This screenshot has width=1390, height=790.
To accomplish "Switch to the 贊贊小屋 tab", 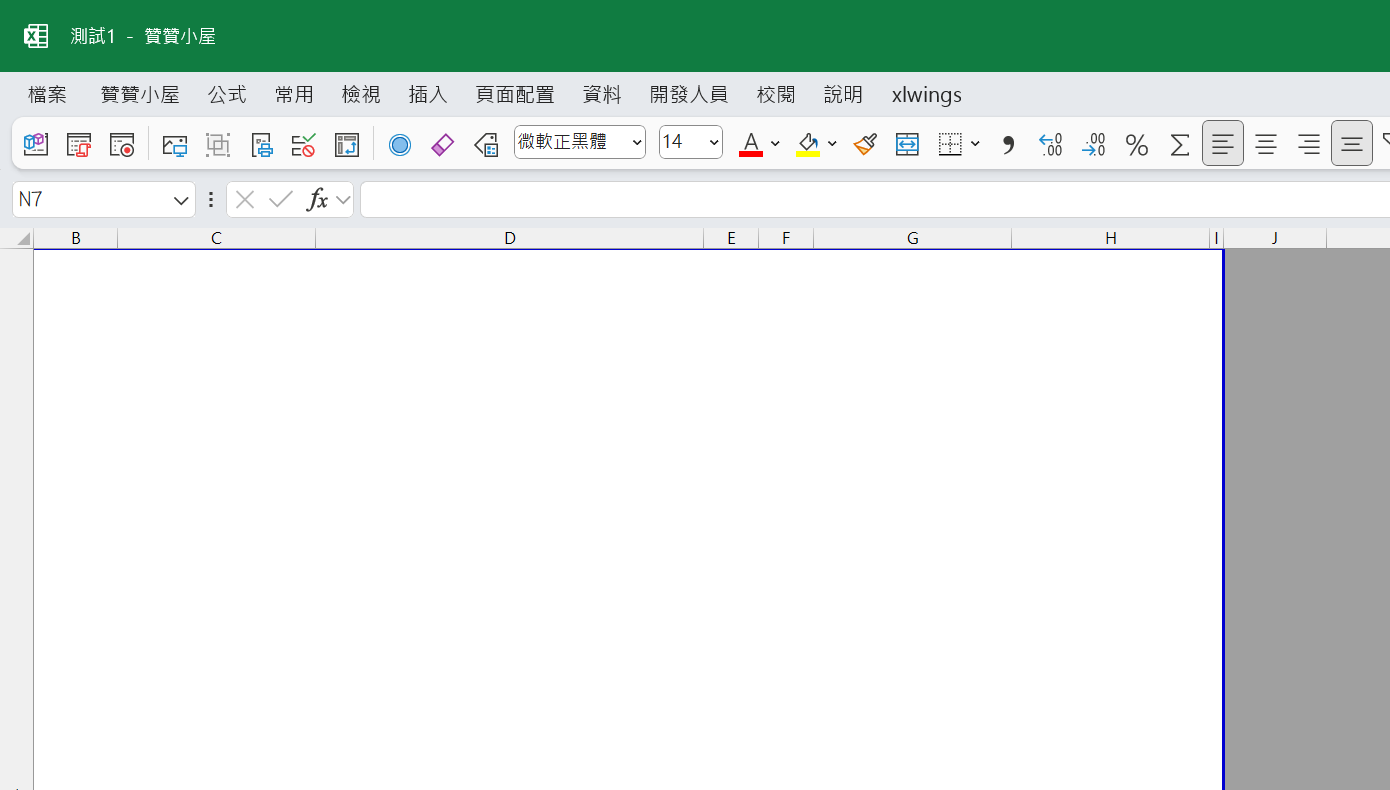I will coord(140,95).
